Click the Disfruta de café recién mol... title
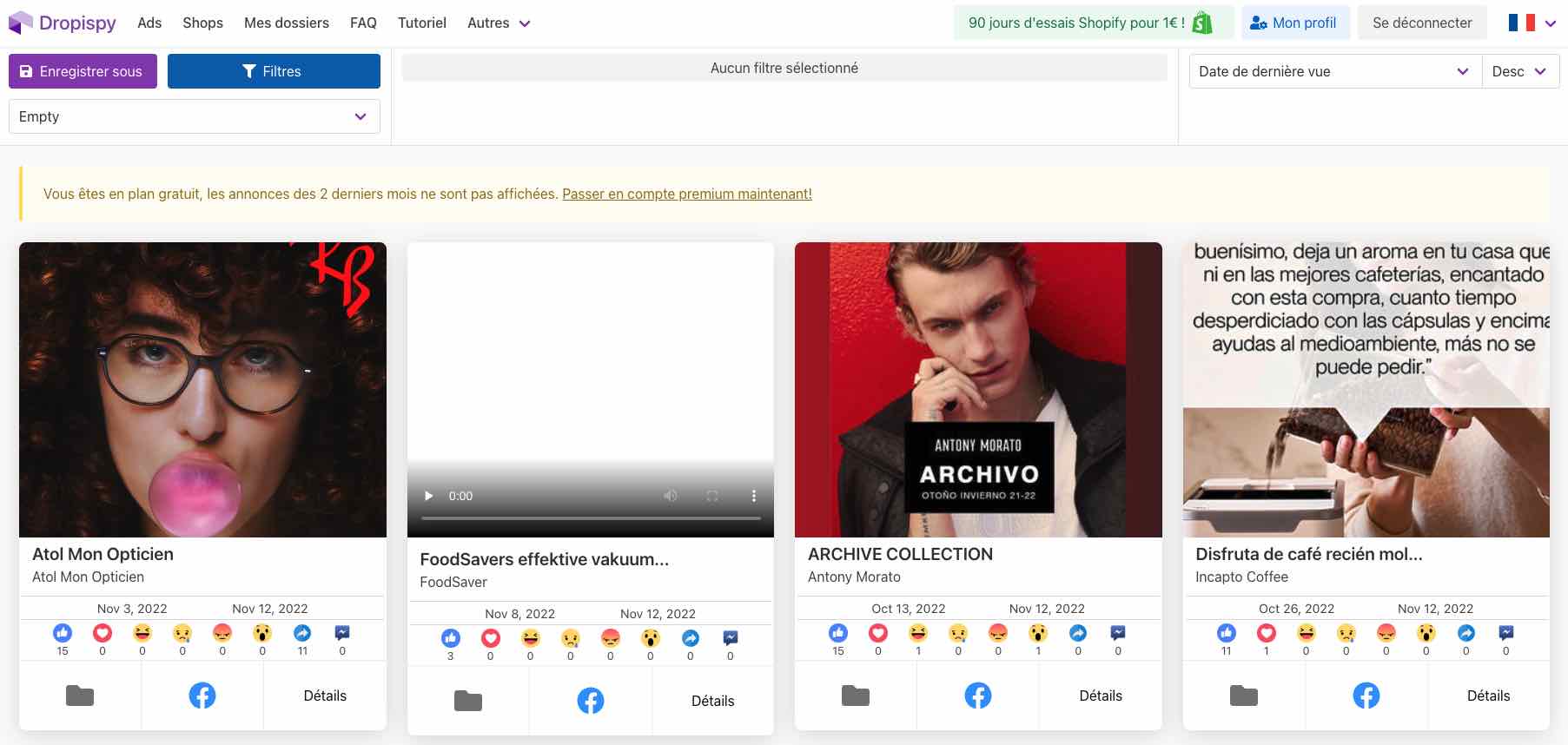Image resolution: width=1568 pixels, height=745 pixels. 1309,554
